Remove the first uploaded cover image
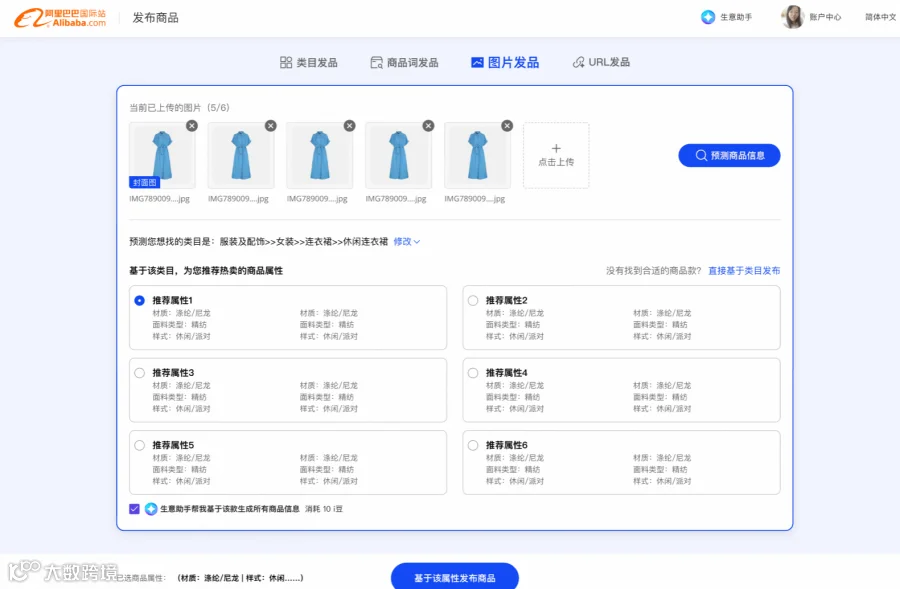 tap(192, 126)
